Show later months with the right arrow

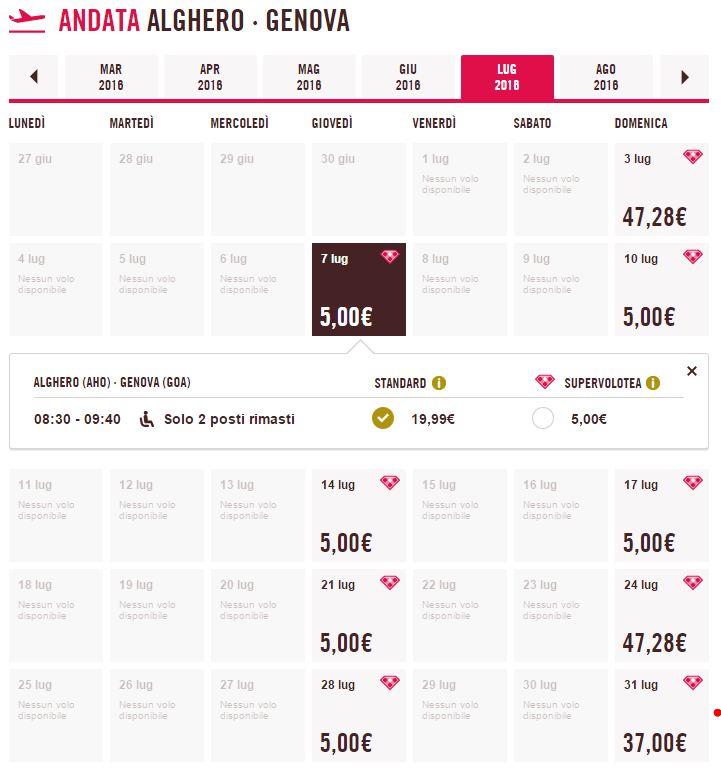point(685,77)
